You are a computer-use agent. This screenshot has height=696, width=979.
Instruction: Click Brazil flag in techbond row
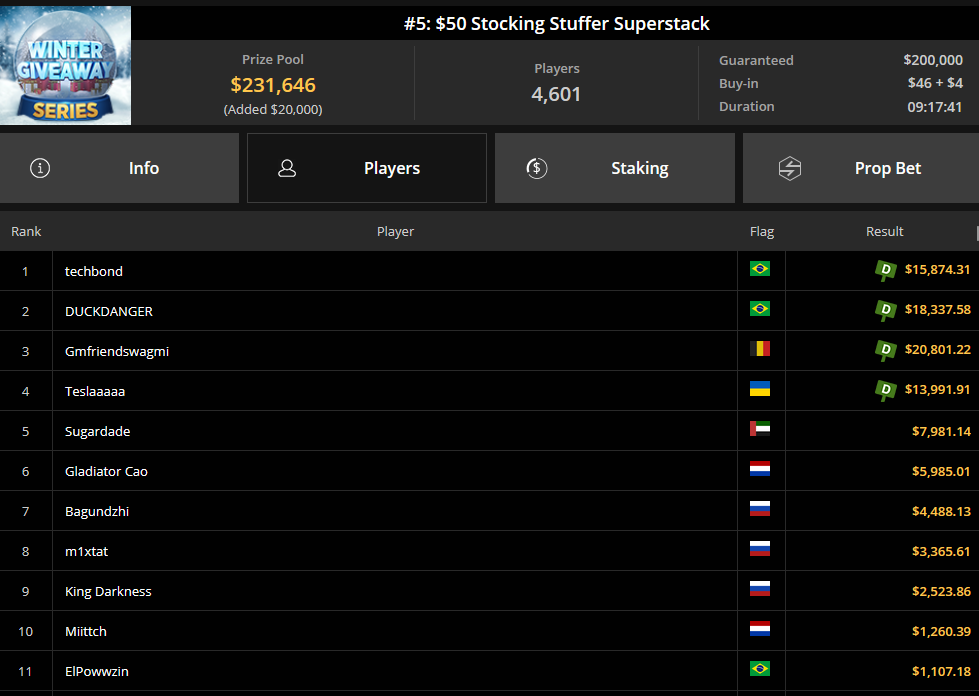coord(760,268)
